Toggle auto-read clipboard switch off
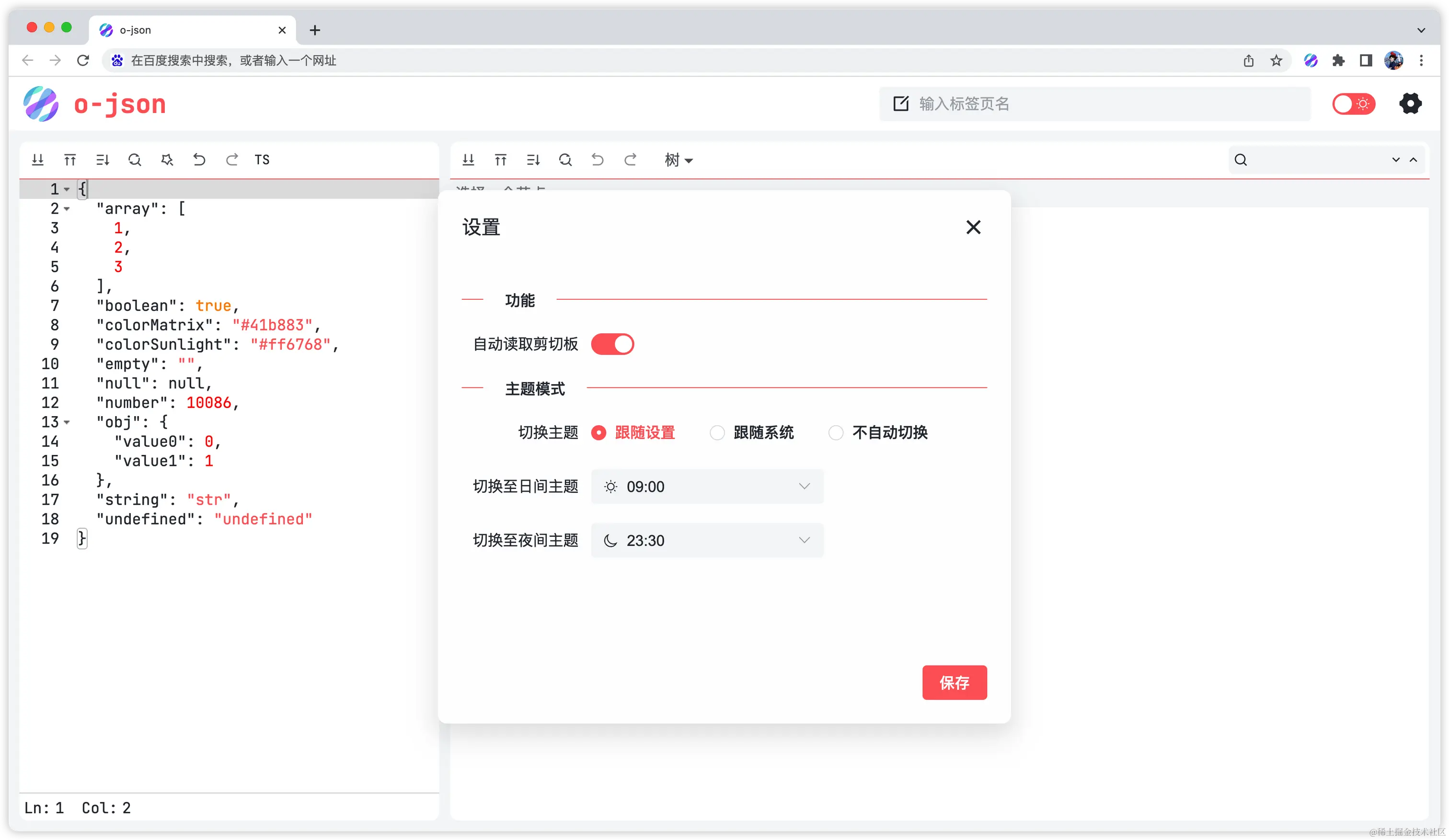The height and width of the screenshot is (840, 1449). tap(612, 344)
